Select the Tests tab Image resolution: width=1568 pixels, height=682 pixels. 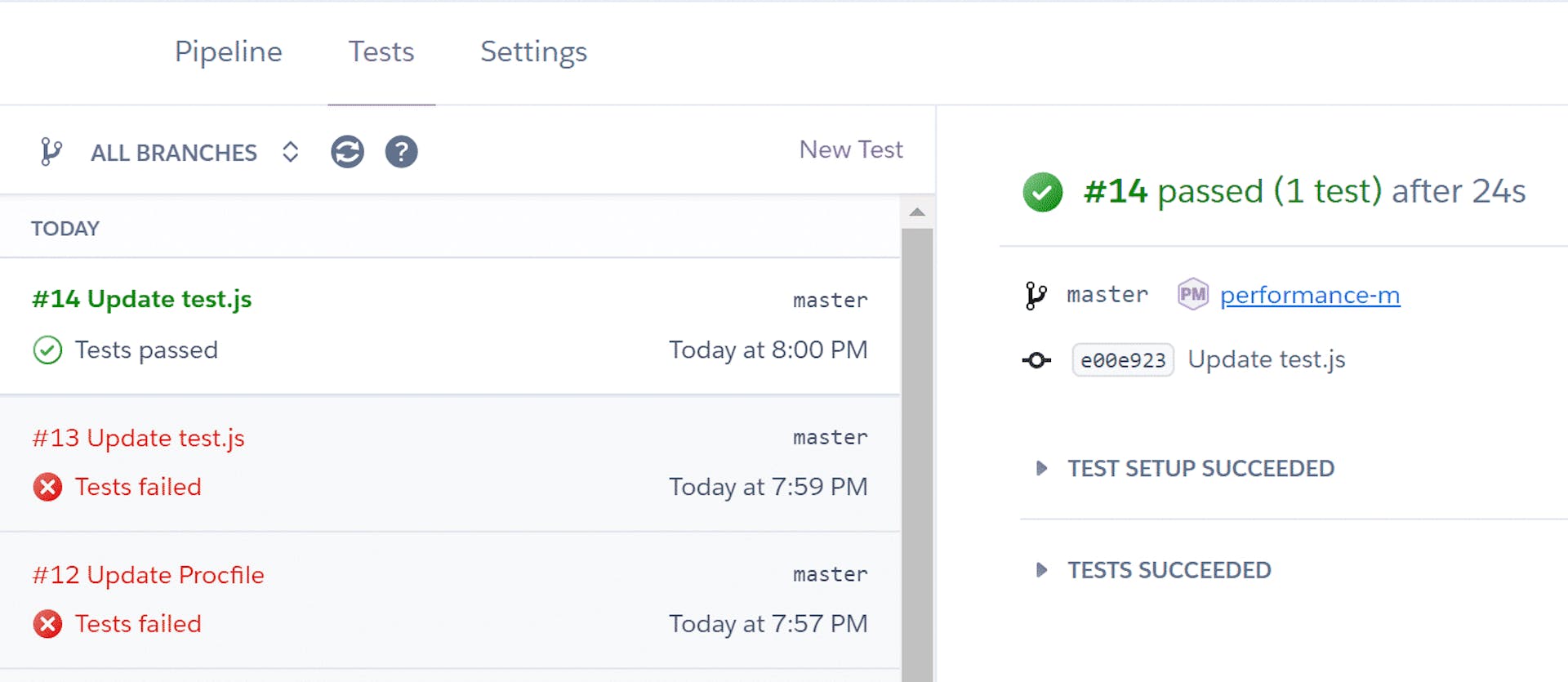(381, 51)
